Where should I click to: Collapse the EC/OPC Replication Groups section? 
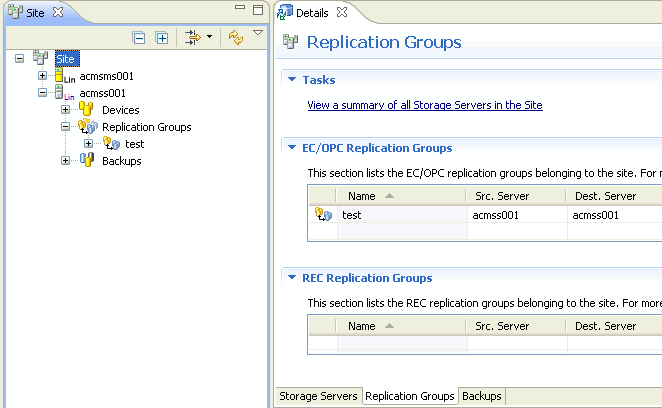(x=292, y=147)
